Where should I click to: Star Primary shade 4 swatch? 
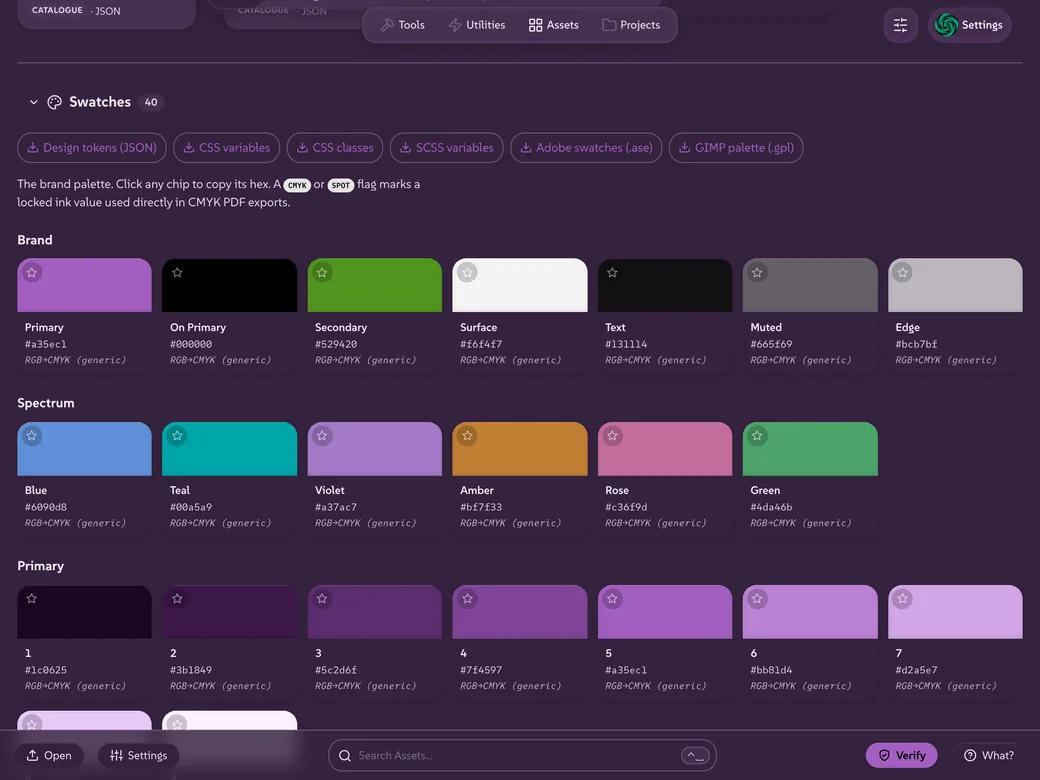pyautogui.click(x=468, y=599)
